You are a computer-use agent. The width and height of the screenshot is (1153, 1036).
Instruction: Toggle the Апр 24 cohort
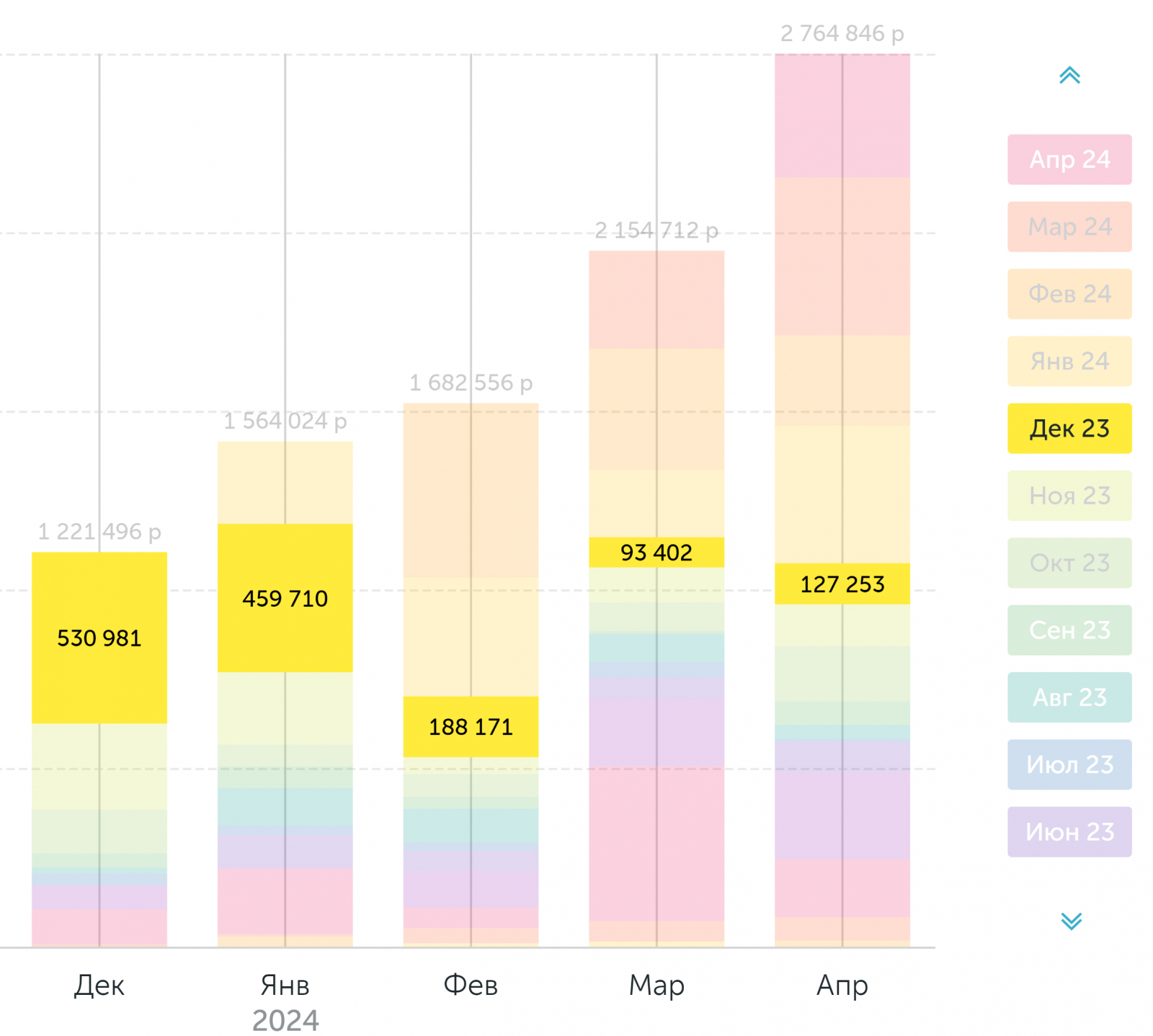pos(1069,159)
